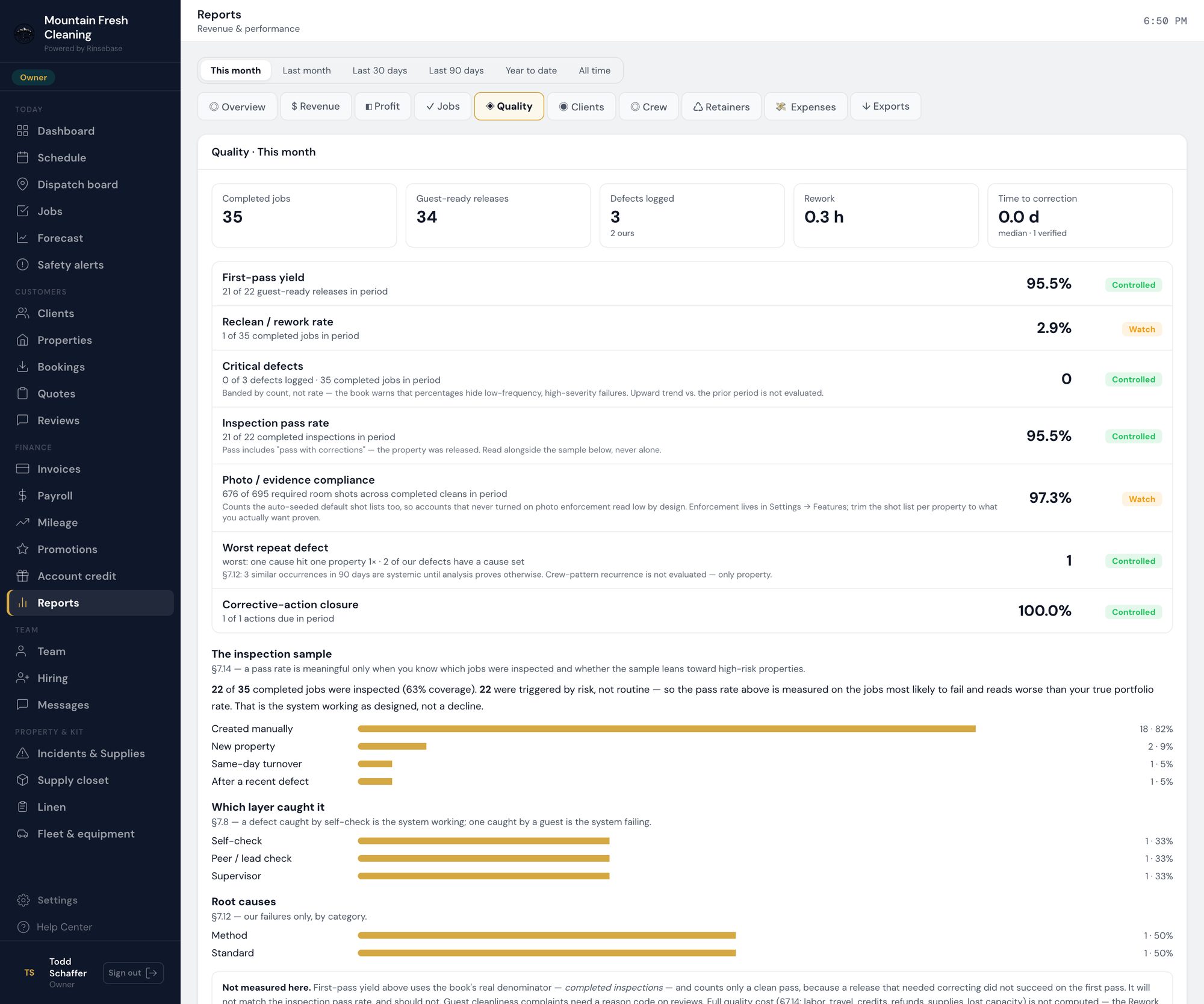The width and height of the screenshot is (1204, 1004).
Task: Open Promotions star icon
Action: click(x=22, y=549)
